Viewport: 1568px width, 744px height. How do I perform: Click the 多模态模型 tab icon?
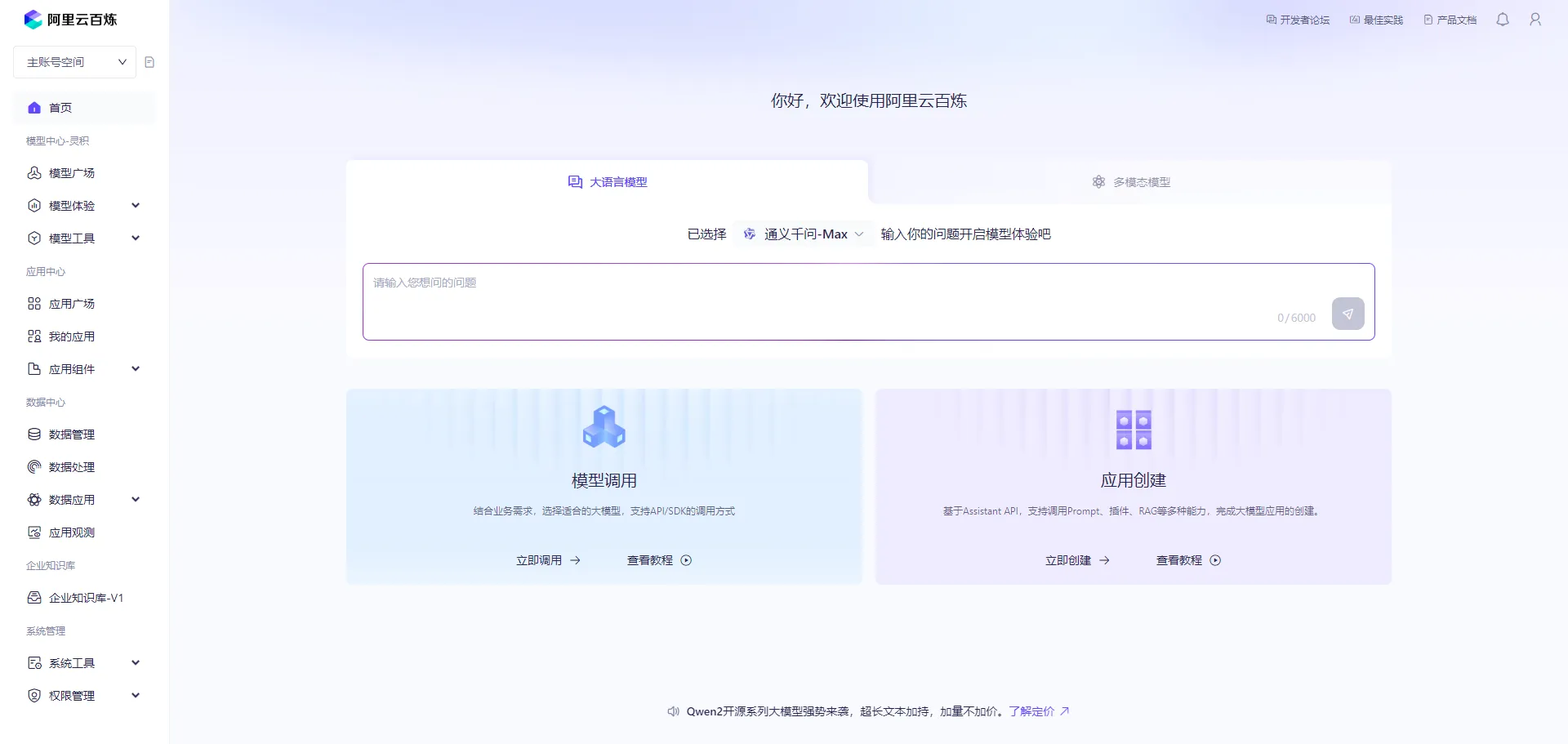1098,182
